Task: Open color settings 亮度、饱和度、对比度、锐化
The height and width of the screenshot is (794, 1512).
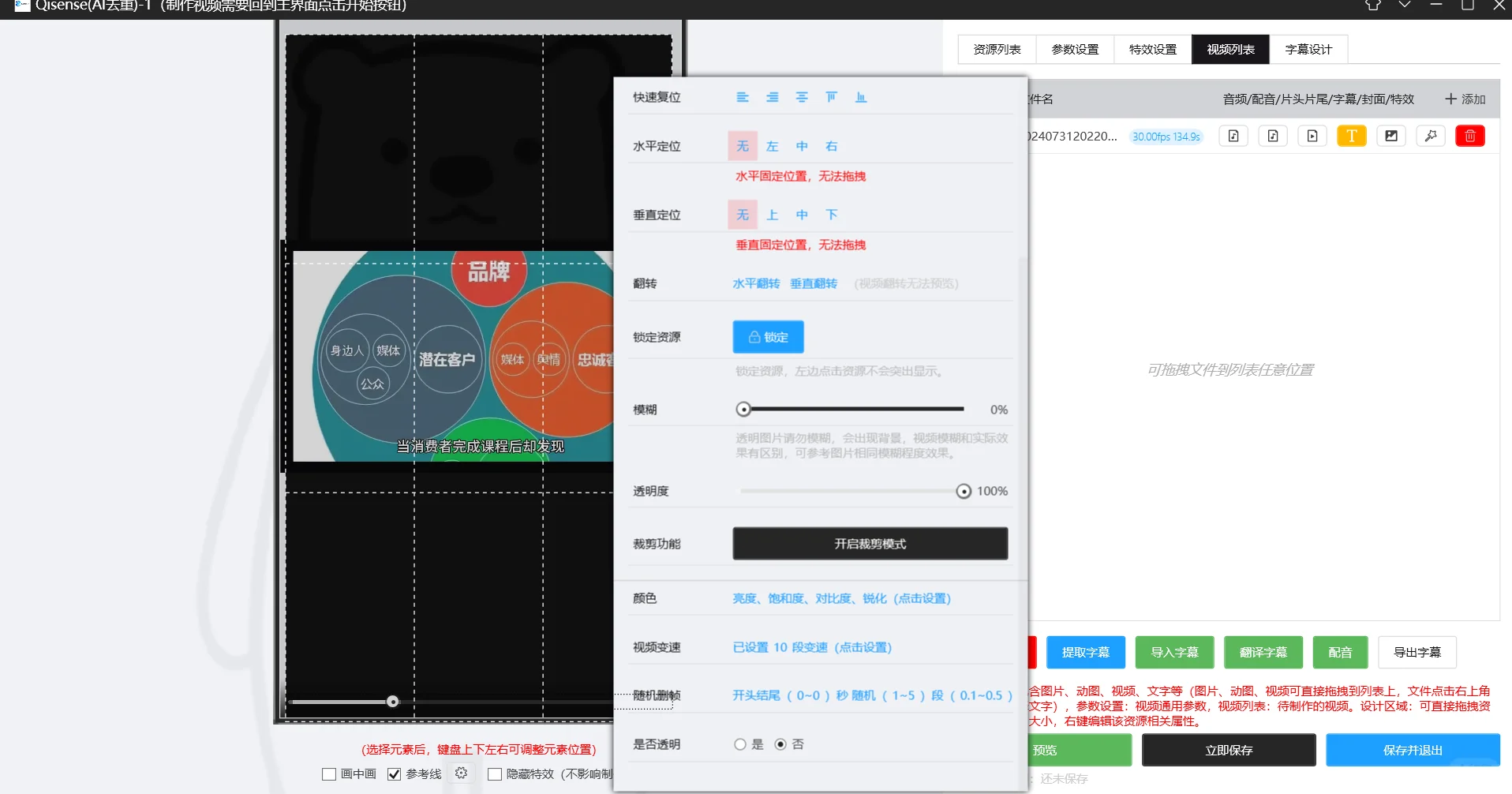Action: coord(841,598)
